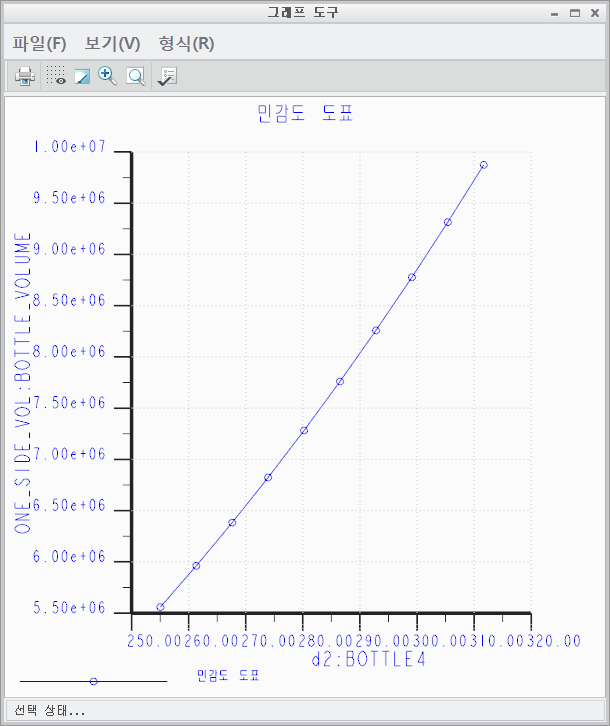This screenshot has height=726, width=610.
Task: Select the zoom in magnifier tool
Action: point(107,75)
